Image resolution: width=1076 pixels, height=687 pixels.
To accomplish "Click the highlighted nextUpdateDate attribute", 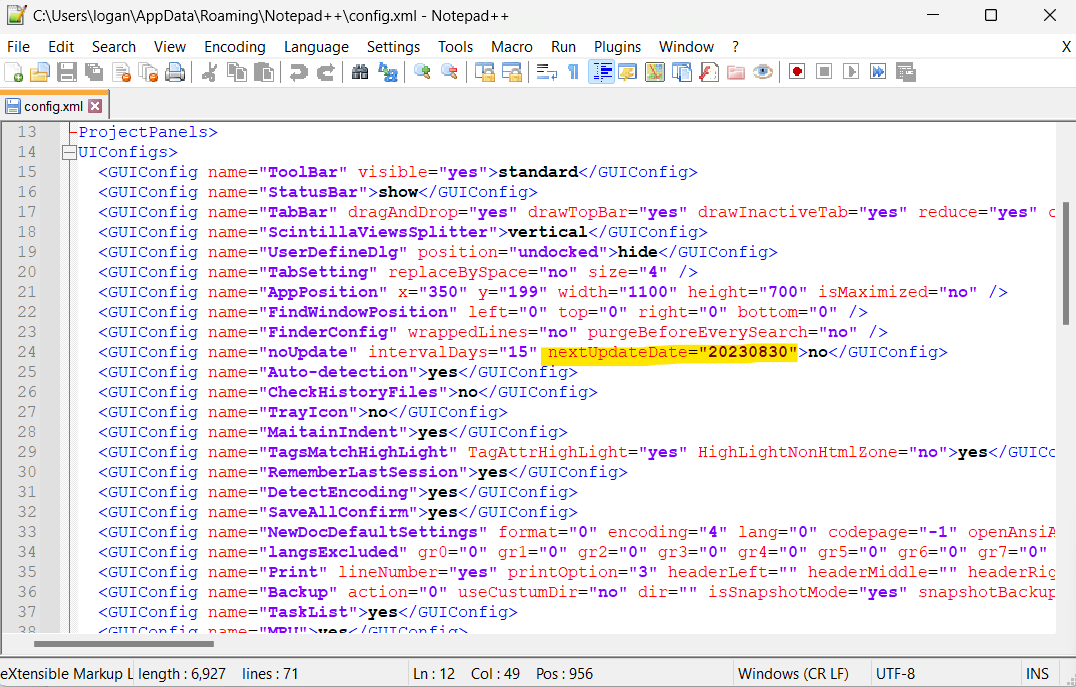I will pos(672,352).
